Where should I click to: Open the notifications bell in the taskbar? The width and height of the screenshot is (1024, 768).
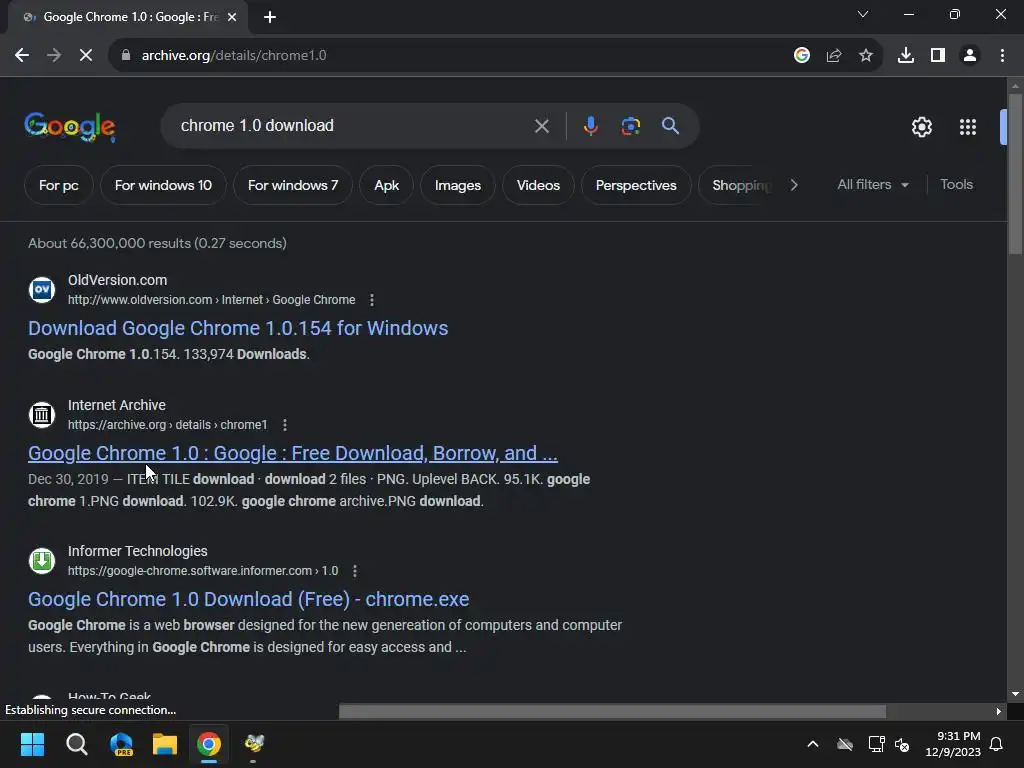997,744
